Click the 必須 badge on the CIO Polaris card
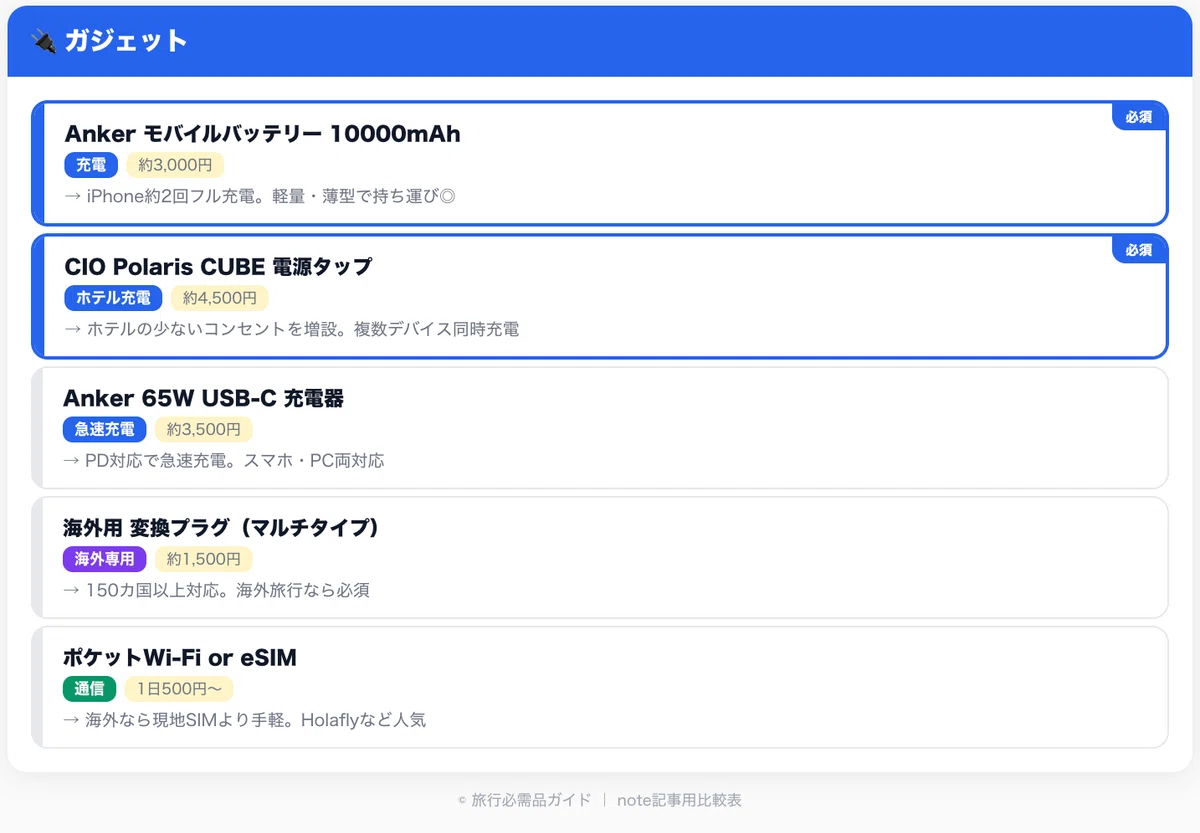This screenshot has width=1200, height=833. (1139, 250)
